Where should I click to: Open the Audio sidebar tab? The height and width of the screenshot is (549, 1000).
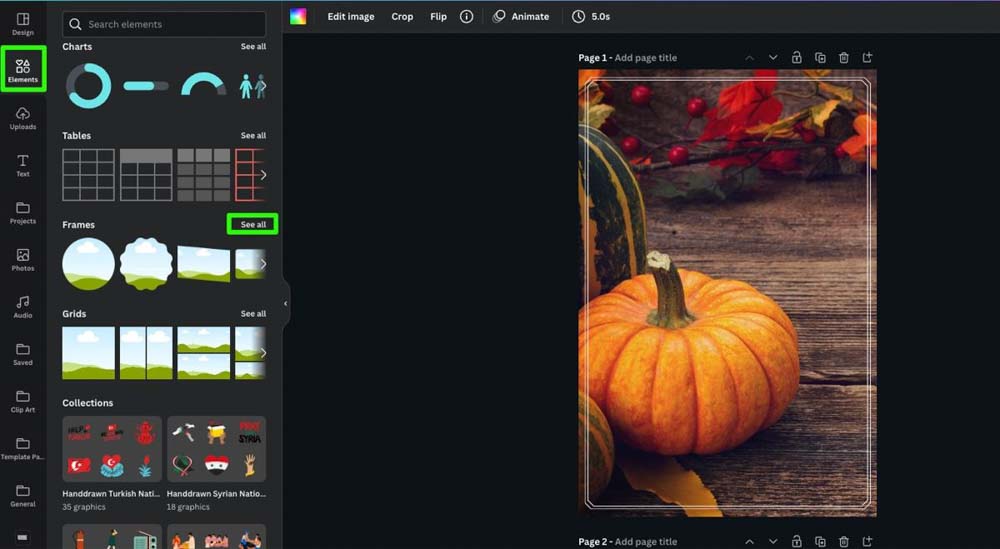pyautogui.click(x=23, y=307)
